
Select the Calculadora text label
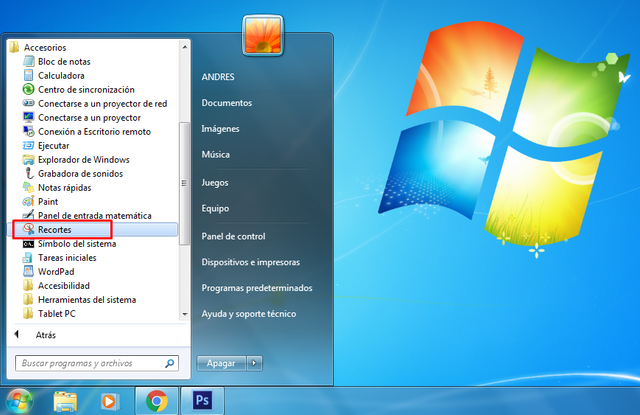(x=61, y=75)
